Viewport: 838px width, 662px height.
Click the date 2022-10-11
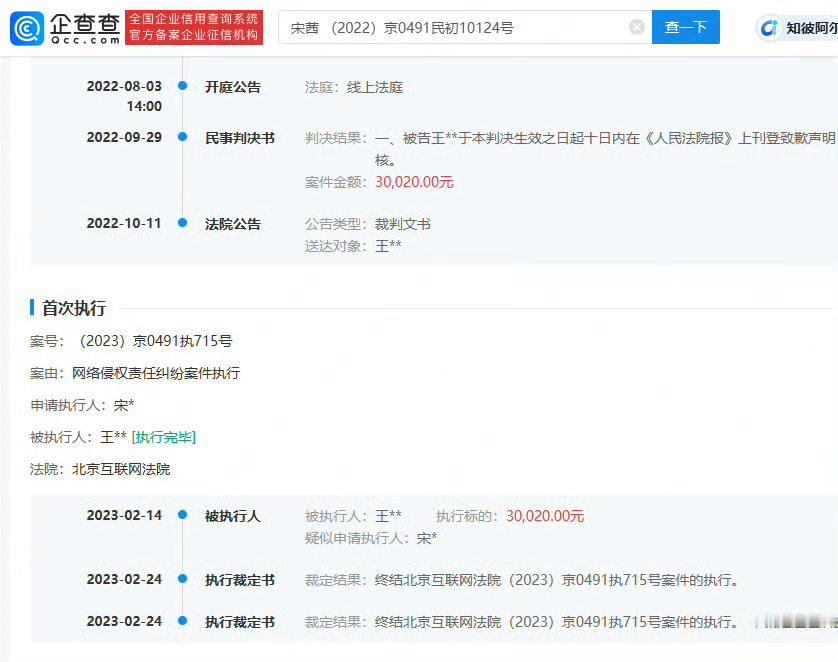pyautogui.click(x=124, y=223)
